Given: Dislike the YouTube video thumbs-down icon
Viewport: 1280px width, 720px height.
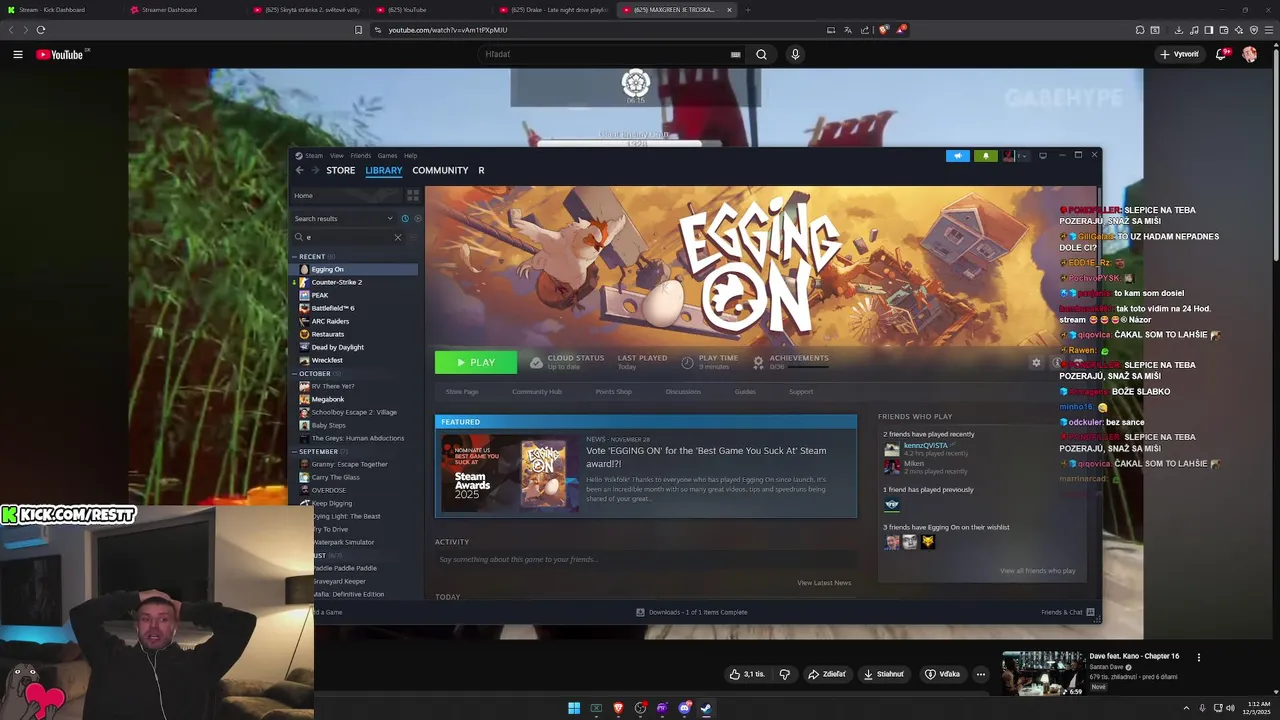Looking at the screenshot, I should [x=785, y=674].
